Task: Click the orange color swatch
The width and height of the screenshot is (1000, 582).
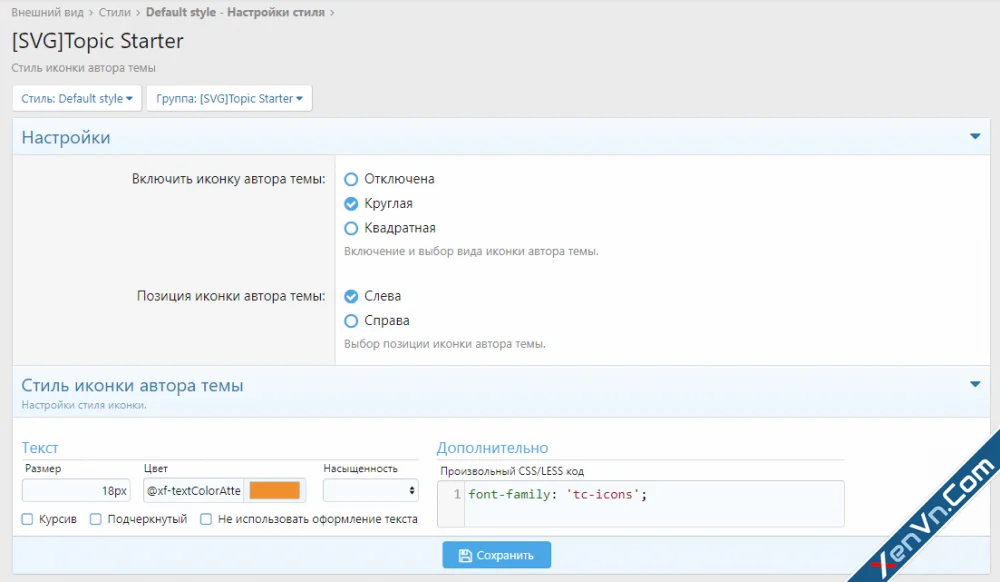Action: [x=274, y=490]
